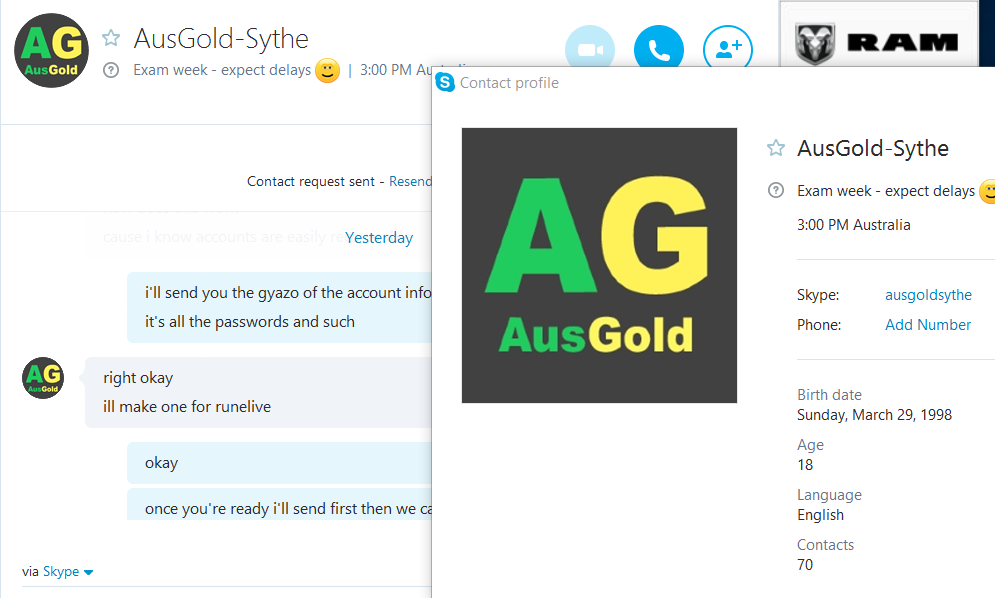The width and height of the screenshot is (995, 598).
Task: Click AusGold avatar beside 'right okay' message
Action: pyautogui.click(x=43, y=378)
